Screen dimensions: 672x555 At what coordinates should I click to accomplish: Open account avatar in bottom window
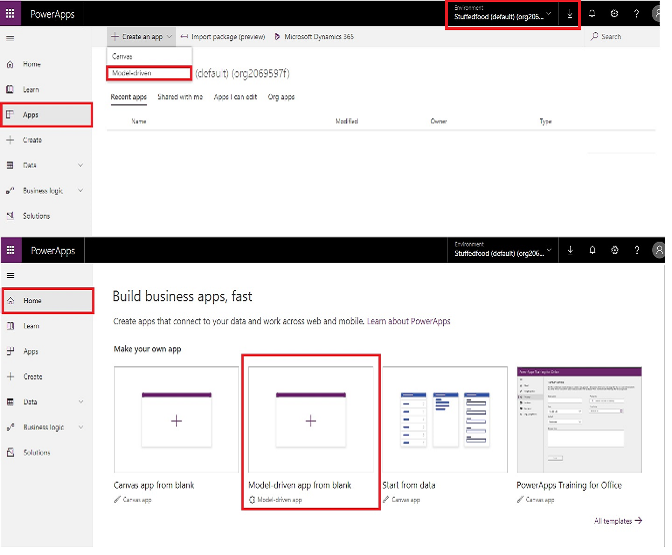[659, 250]
